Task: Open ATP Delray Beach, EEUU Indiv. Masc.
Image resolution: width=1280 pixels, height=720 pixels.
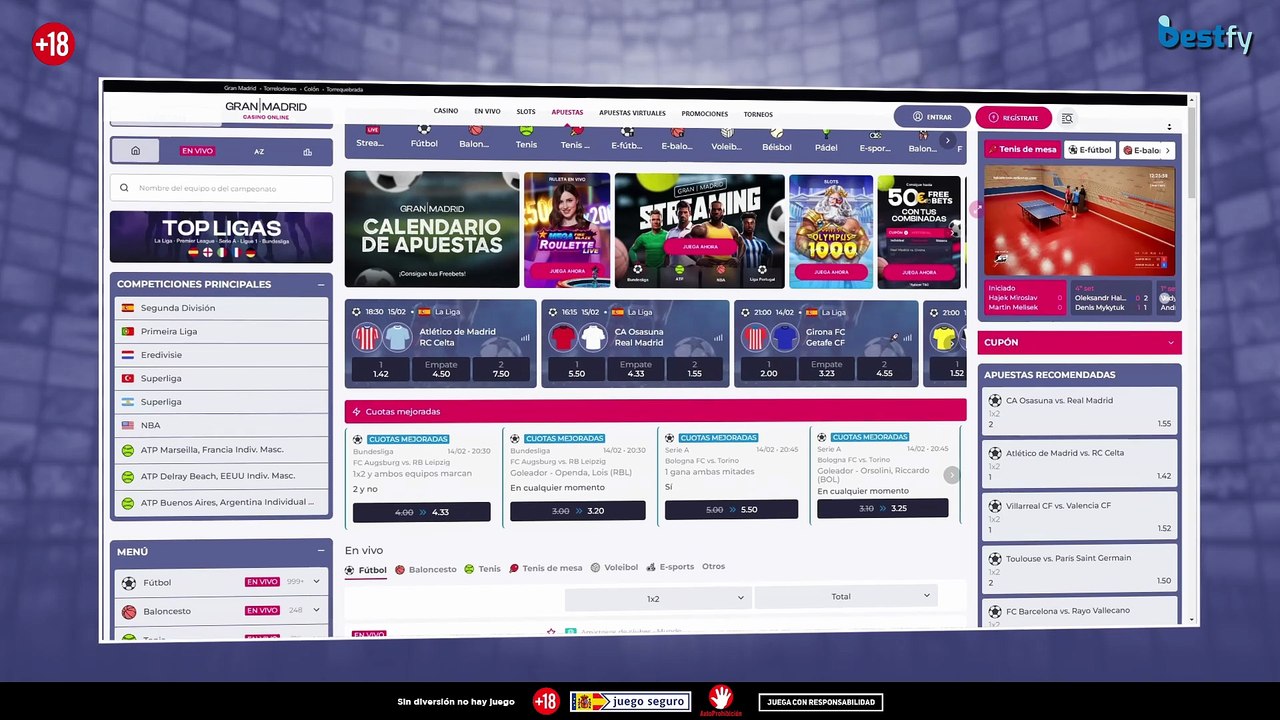Action: (220, 476)
